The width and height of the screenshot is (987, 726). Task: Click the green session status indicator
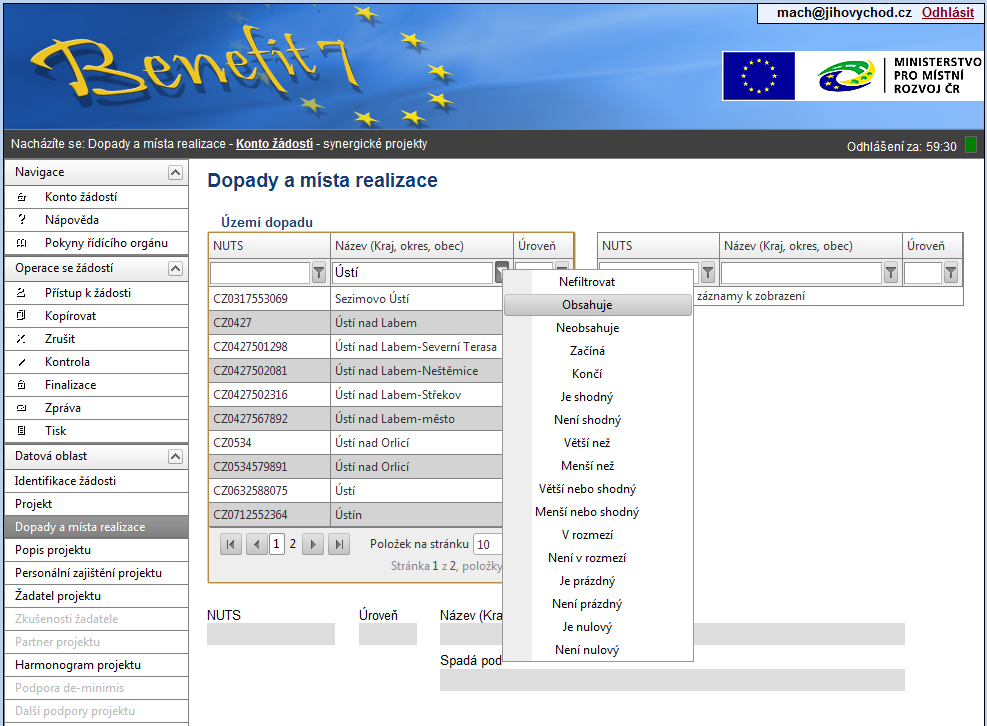point(971,145)
